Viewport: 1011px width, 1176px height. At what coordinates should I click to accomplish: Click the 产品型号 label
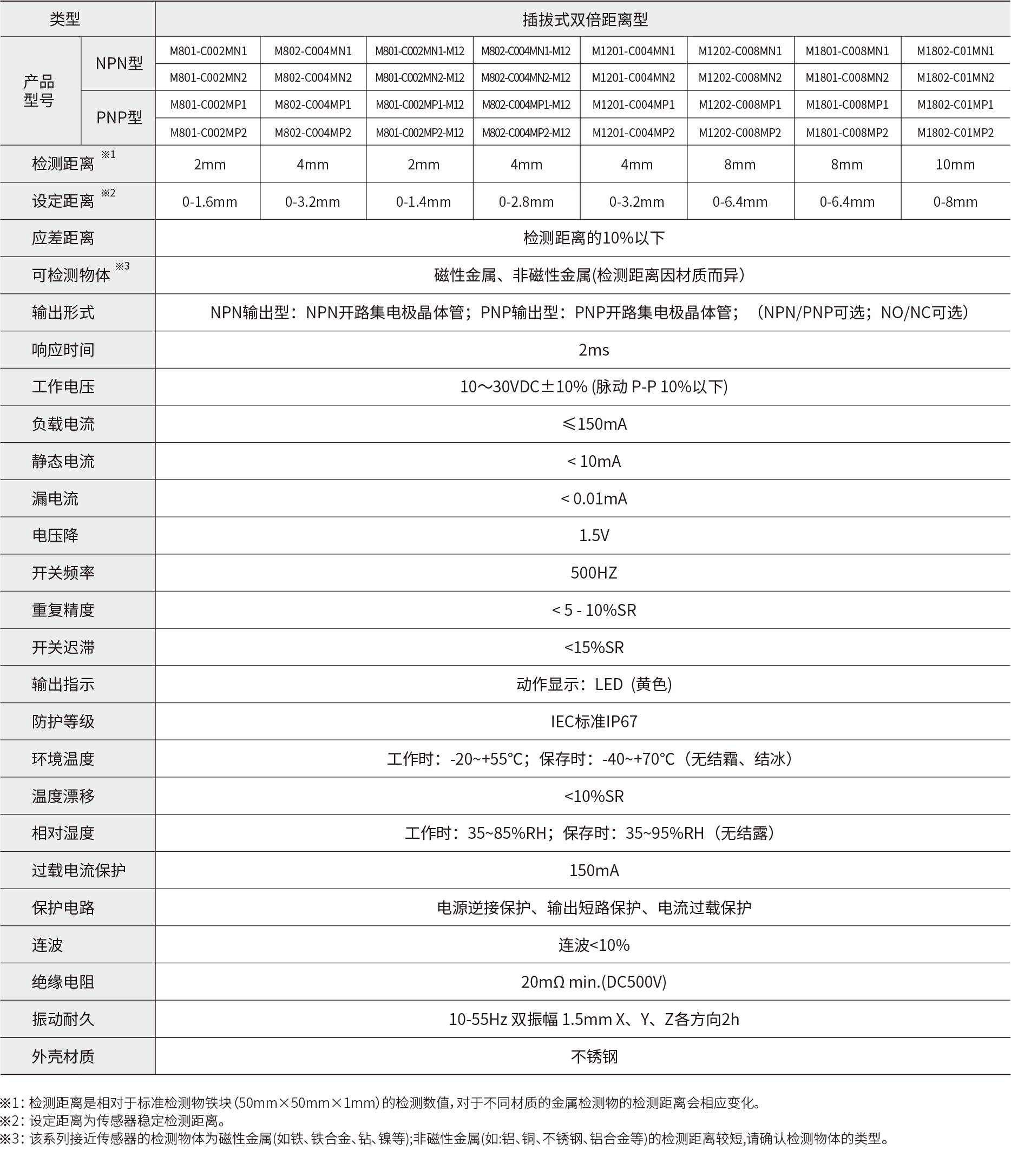(x=38, y=91)
